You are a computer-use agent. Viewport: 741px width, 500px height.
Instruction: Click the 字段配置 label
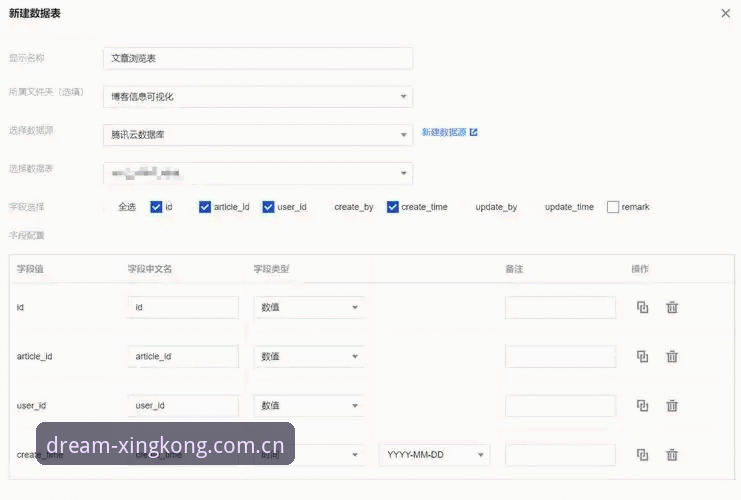click(26, 235)
